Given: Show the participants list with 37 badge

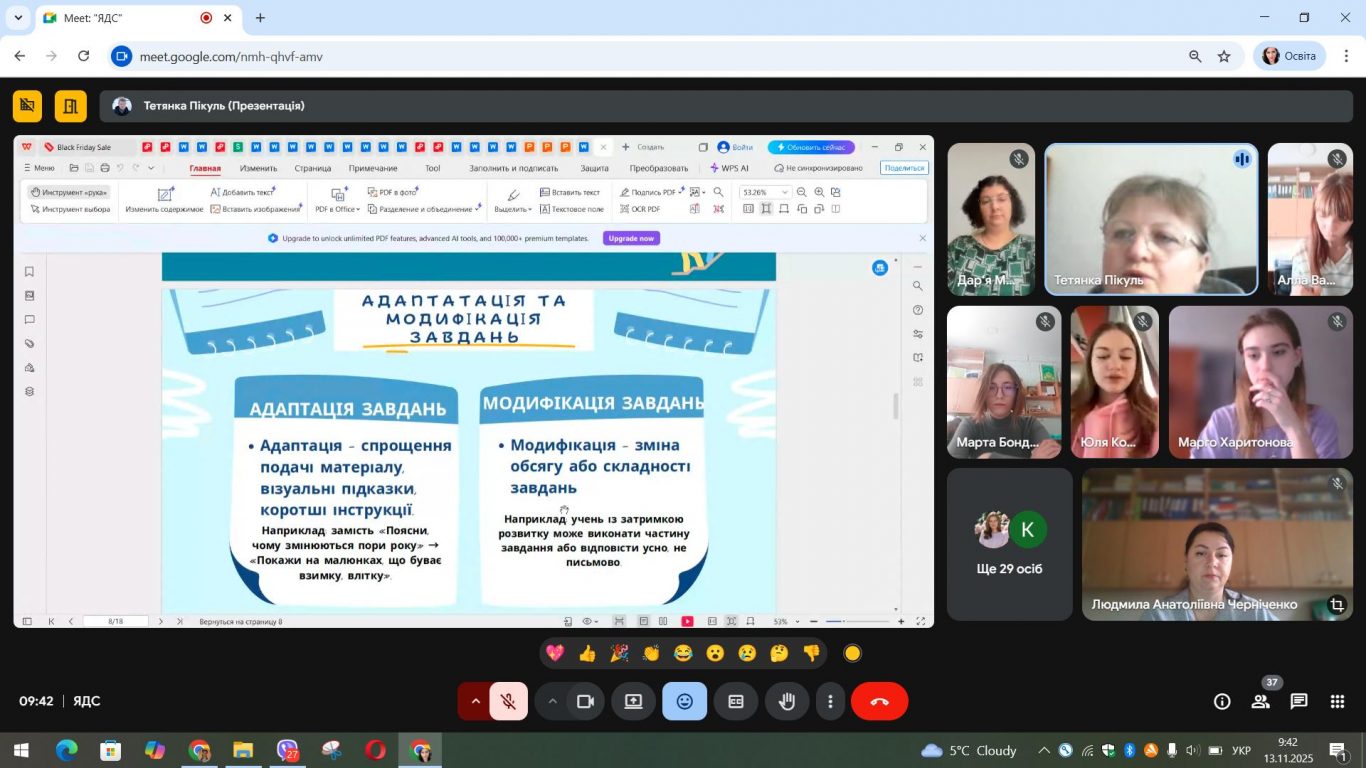Looking at the screenshot, I should click(x=1261, y=702).
